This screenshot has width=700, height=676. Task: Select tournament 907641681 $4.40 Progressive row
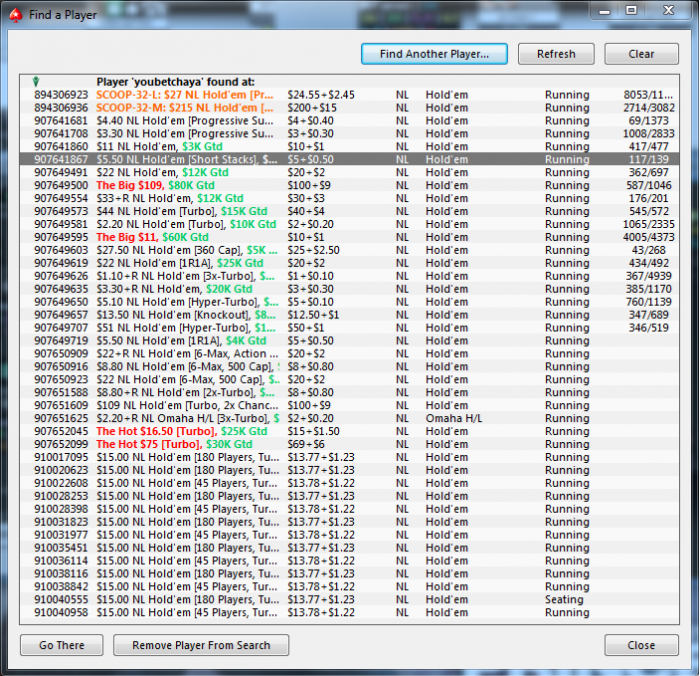point(350,121)
